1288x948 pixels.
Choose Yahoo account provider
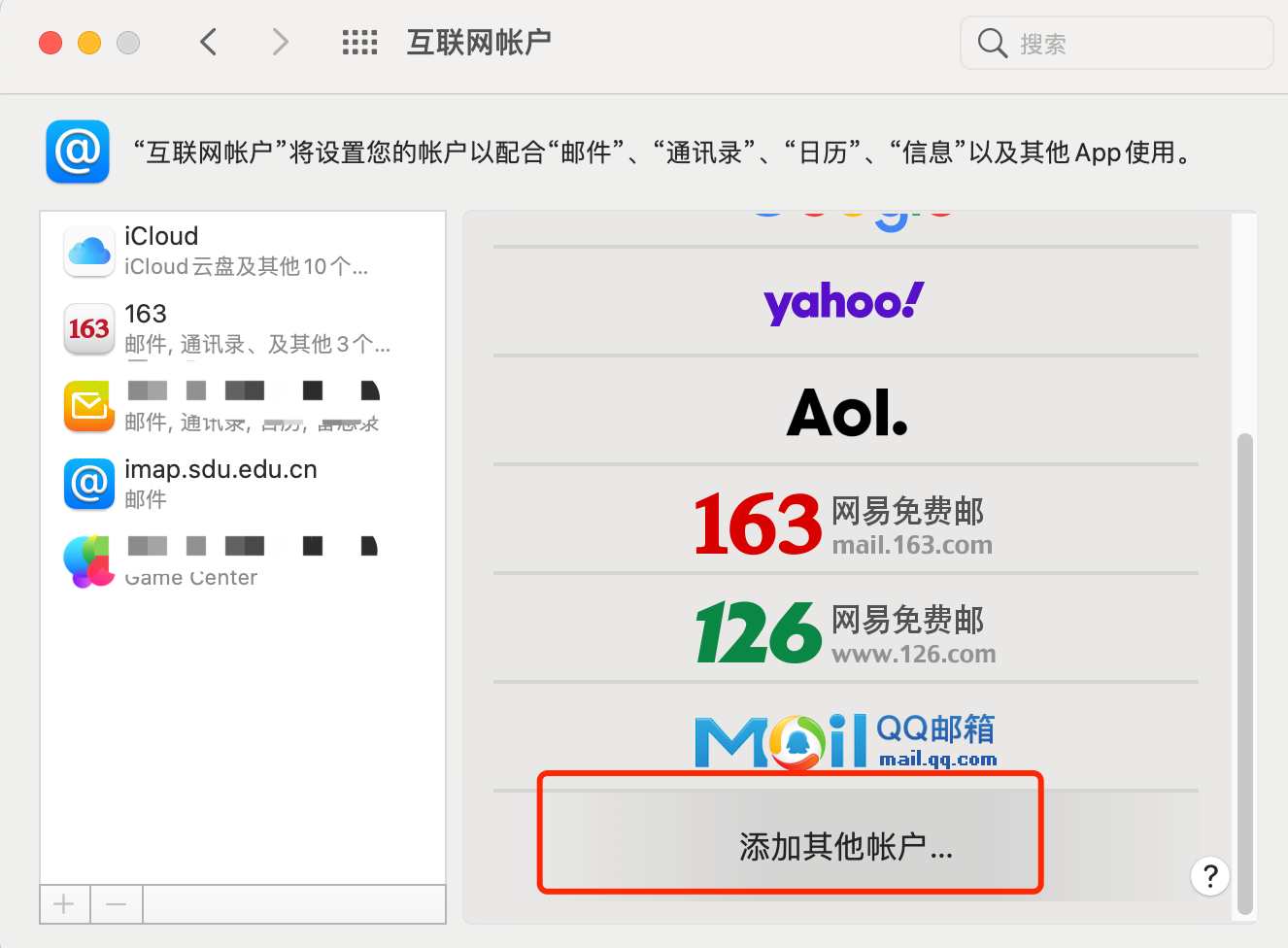click(x=845, y=302)
